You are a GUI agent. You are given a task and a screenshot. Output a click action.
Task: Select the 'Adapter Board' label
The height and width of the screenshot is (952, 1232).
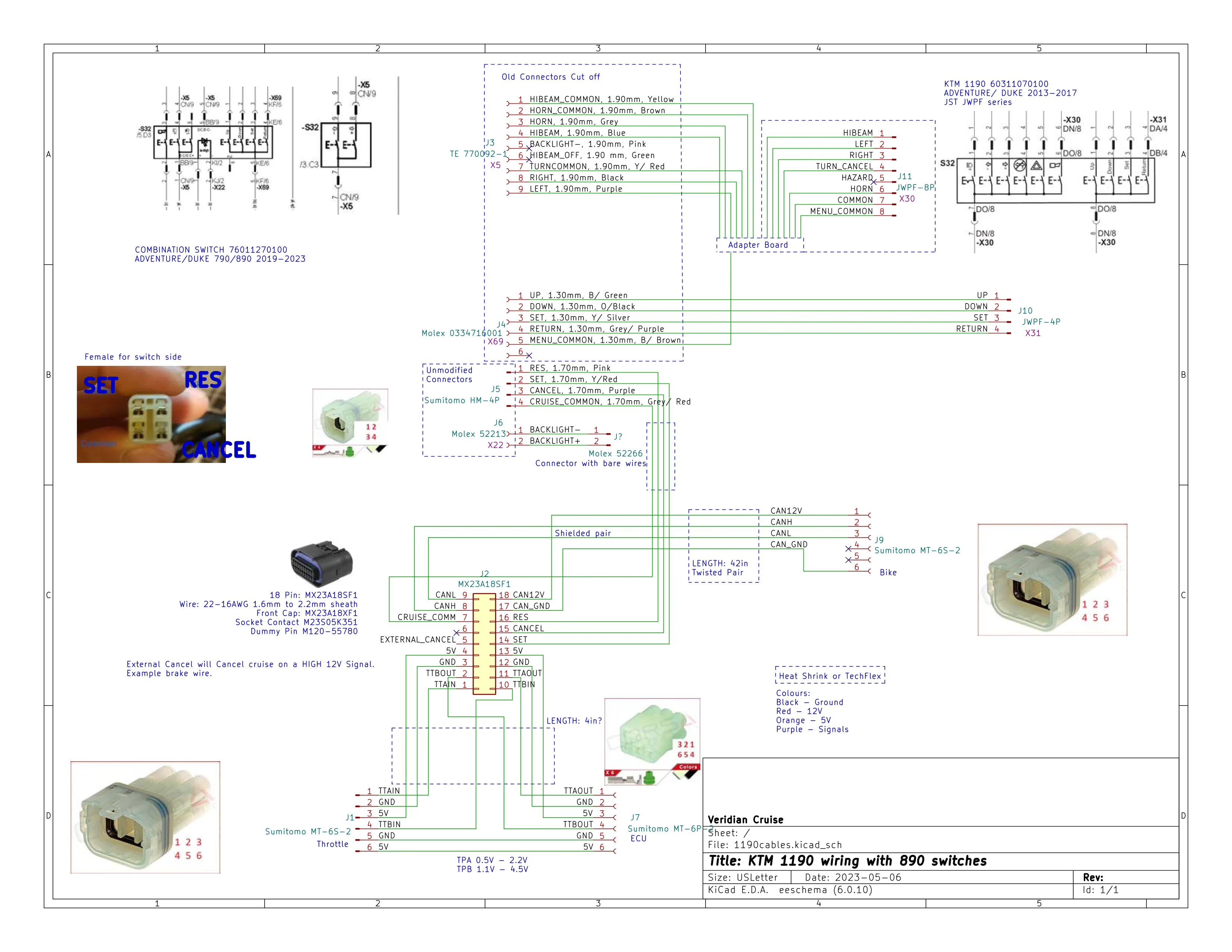pos(757,245)
